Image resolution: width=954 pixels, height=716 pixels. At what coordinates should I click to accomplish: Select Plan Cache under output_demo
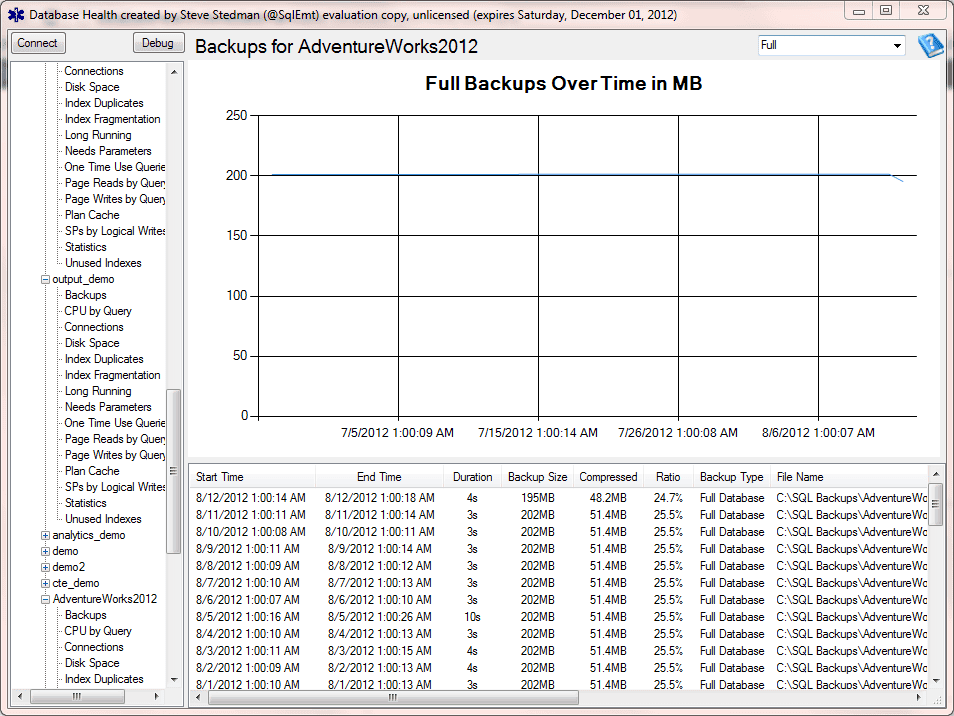(91, 471)
